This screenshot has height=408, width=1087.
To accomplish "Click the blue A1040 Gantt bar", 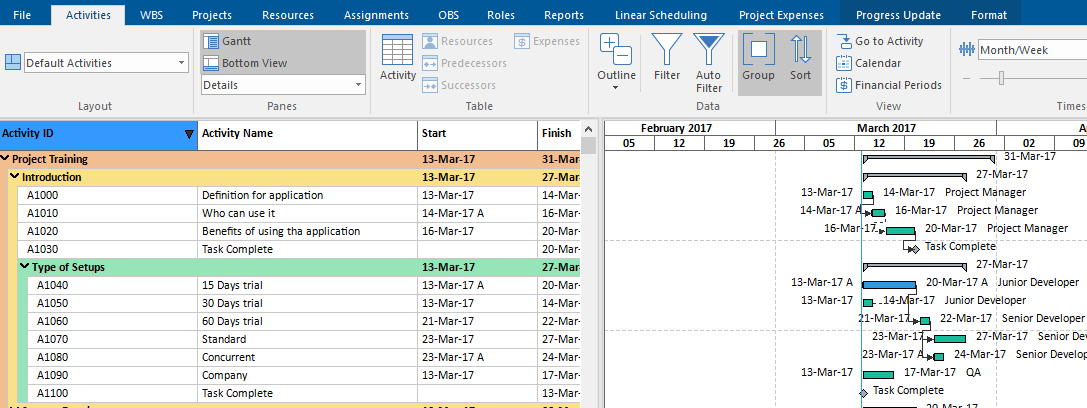I will (889, 284).
